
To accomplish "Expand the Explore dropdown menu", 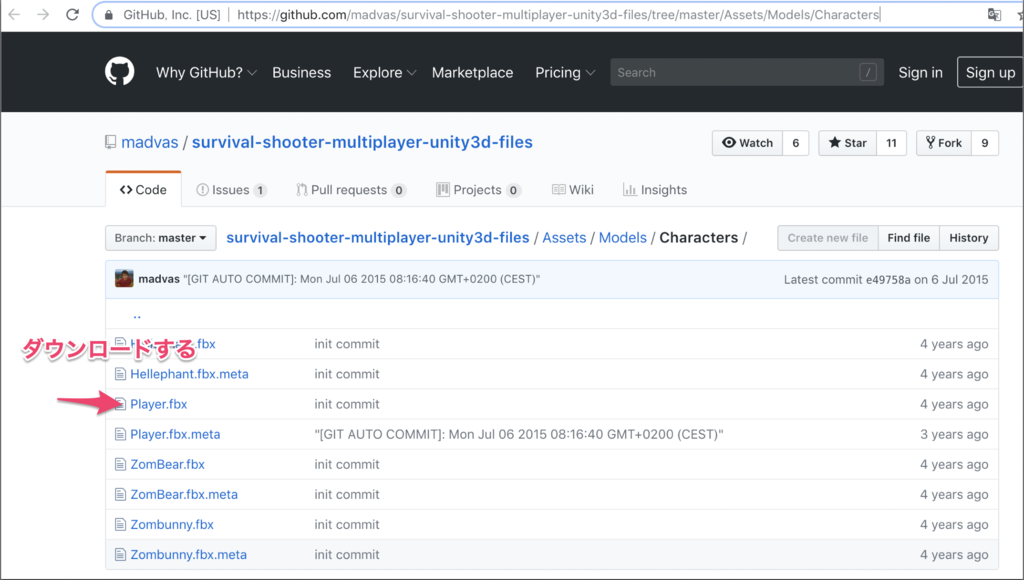I will pyautogui.click(x=384, y=72).
